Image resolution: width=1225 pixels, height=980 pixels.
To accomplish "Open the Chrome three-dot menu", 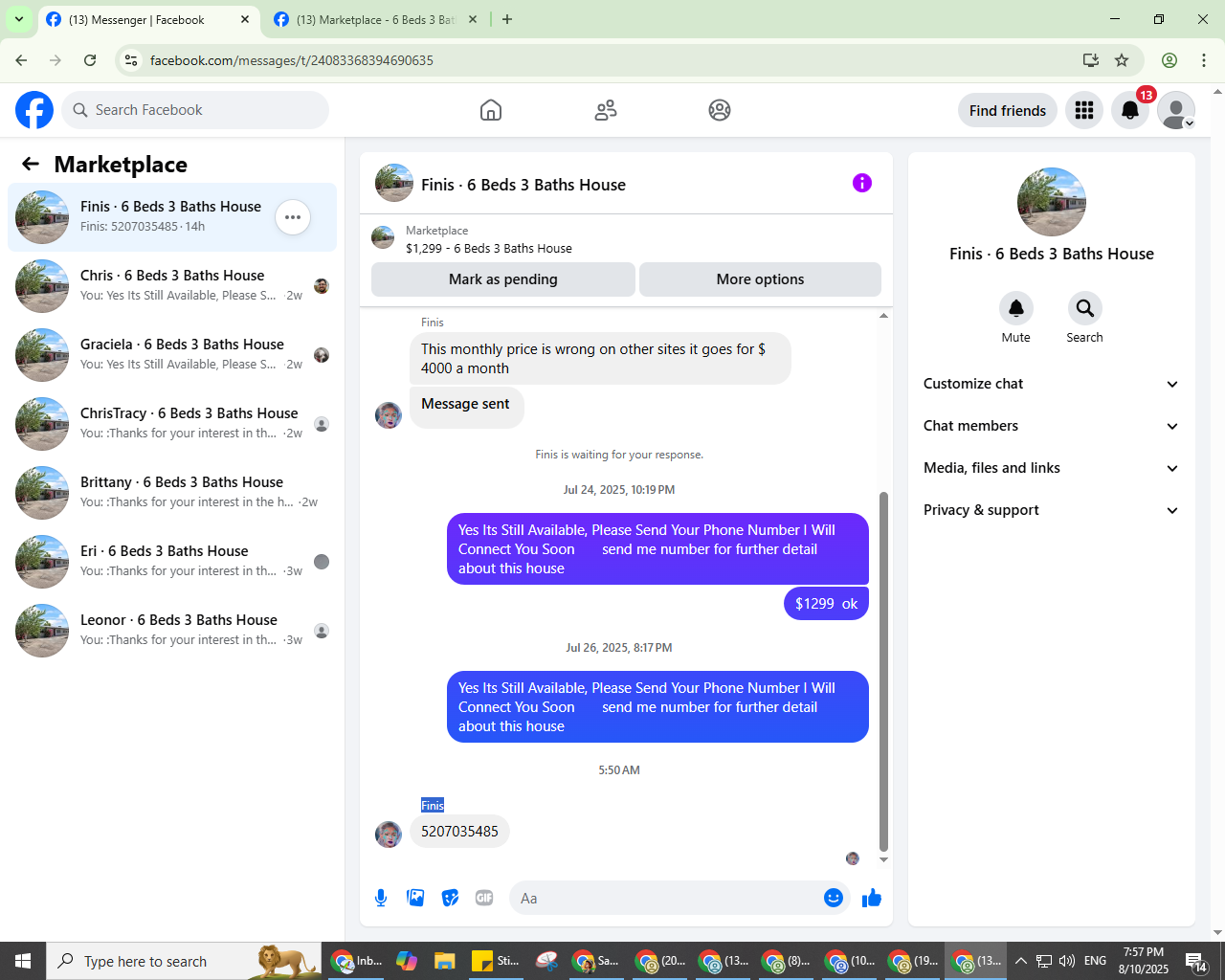I will coord(1204,60).
